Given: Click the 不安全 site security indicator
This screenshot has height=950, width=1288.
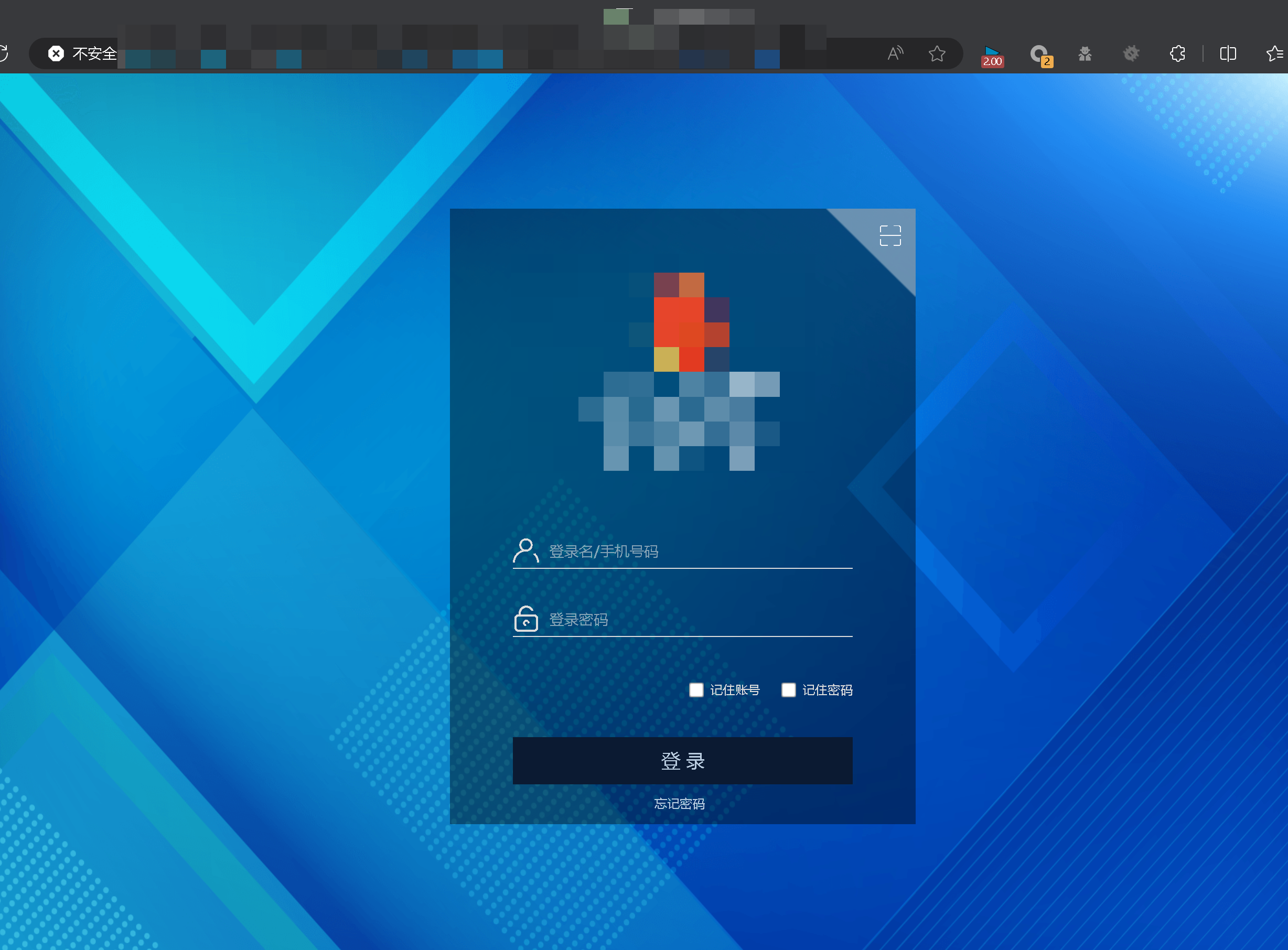Looking at the screenshot, I should click(82, 53).
